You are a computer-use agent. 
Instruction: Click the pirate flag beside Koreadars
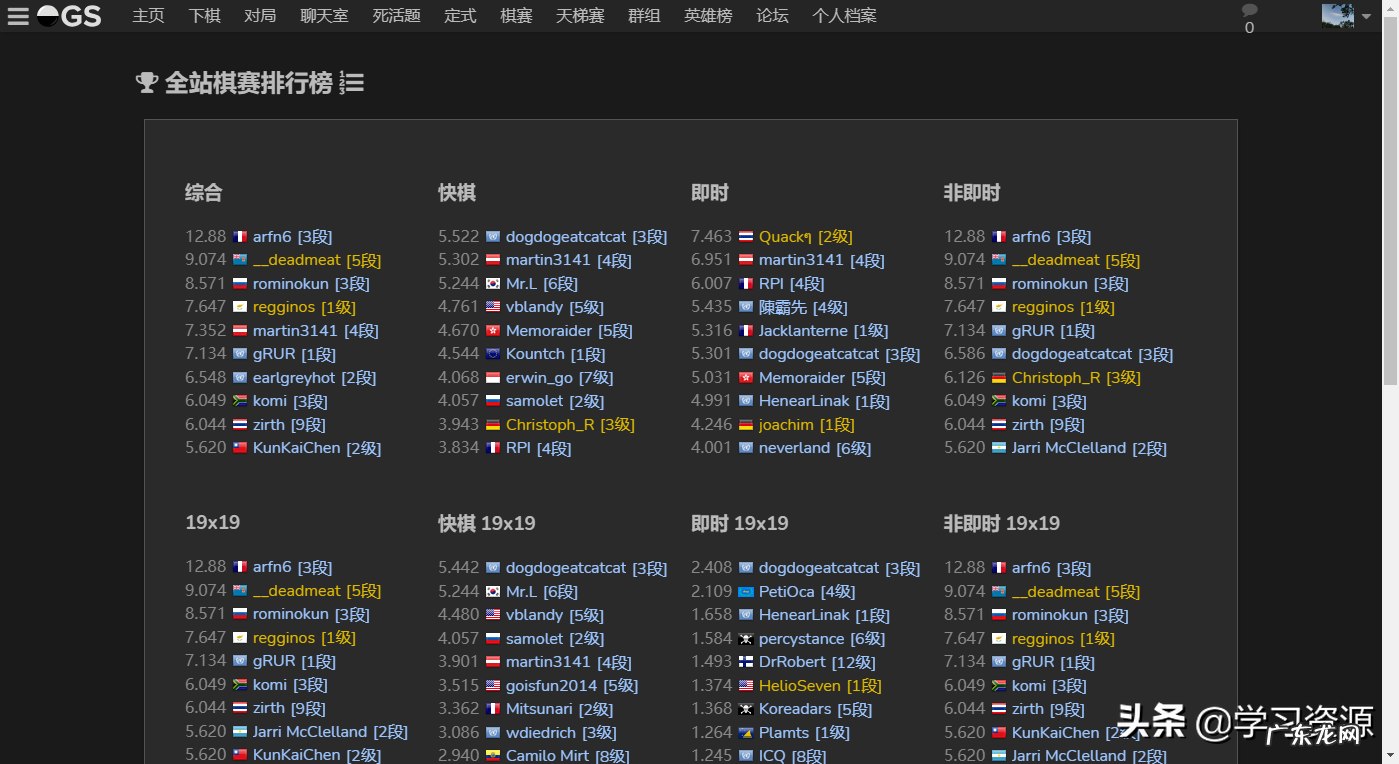[746, 709]
